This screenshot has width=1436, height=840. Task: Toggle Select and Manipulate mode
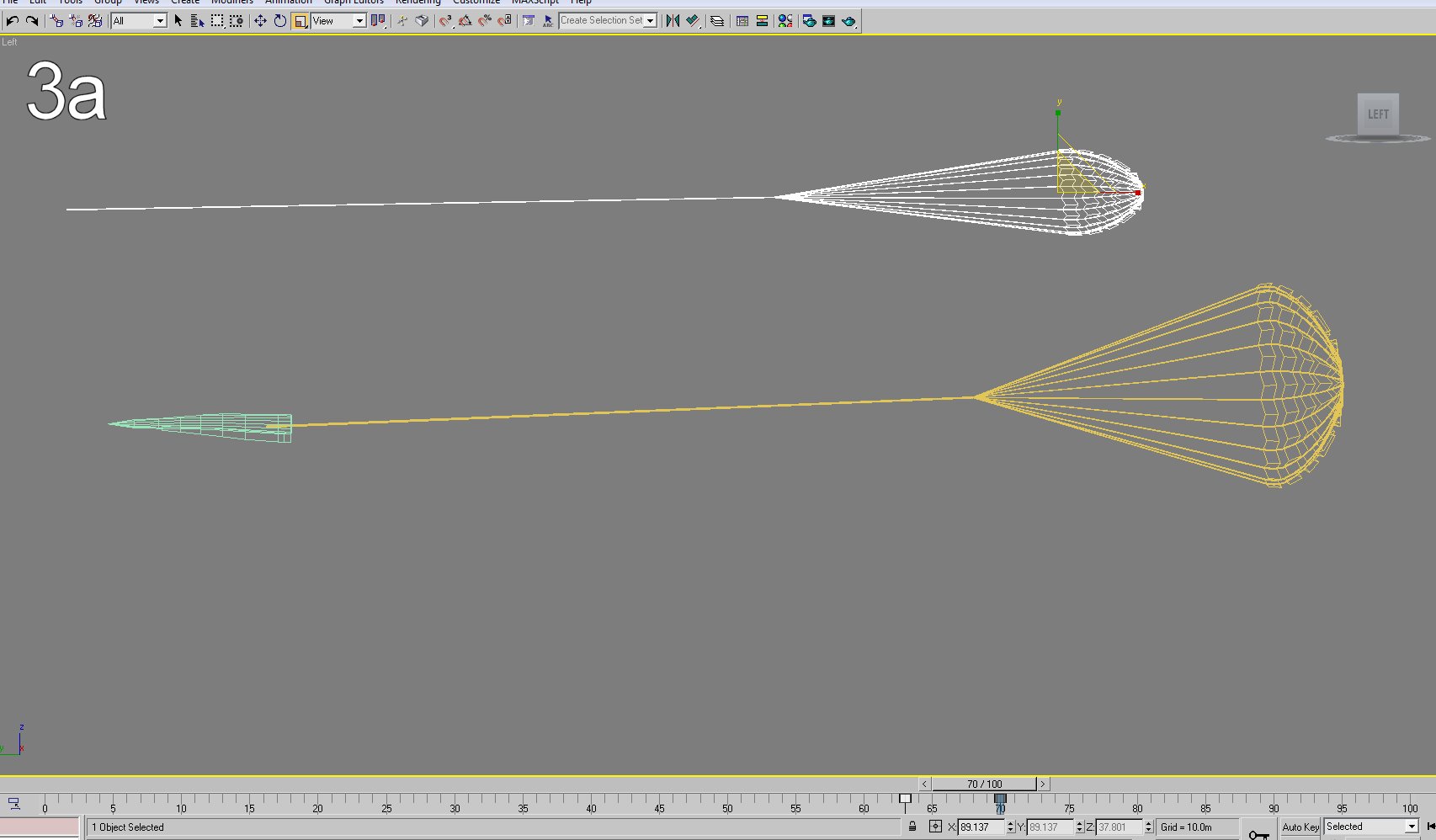[402, 21]
